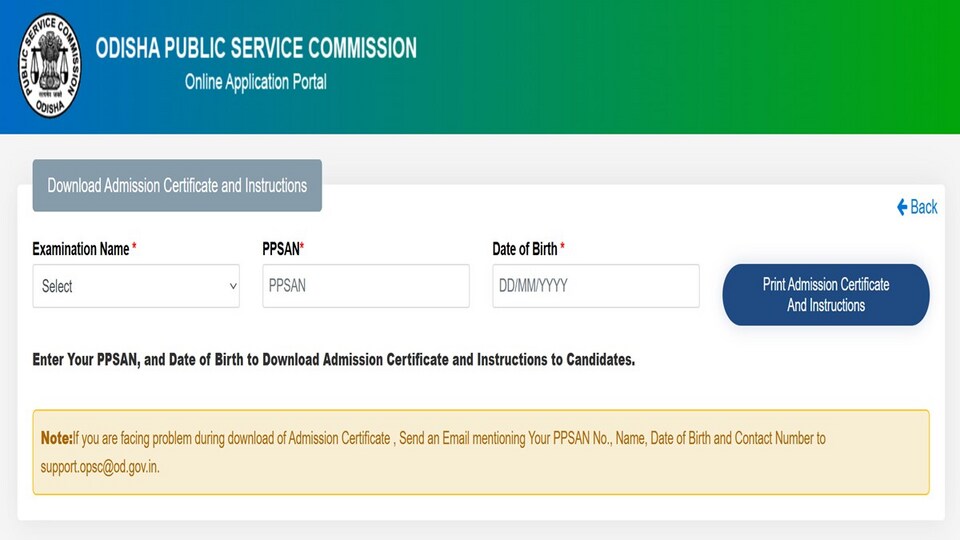Click the blue back arrow icon
Screen dimensions: 960x540
click(902, 207)
